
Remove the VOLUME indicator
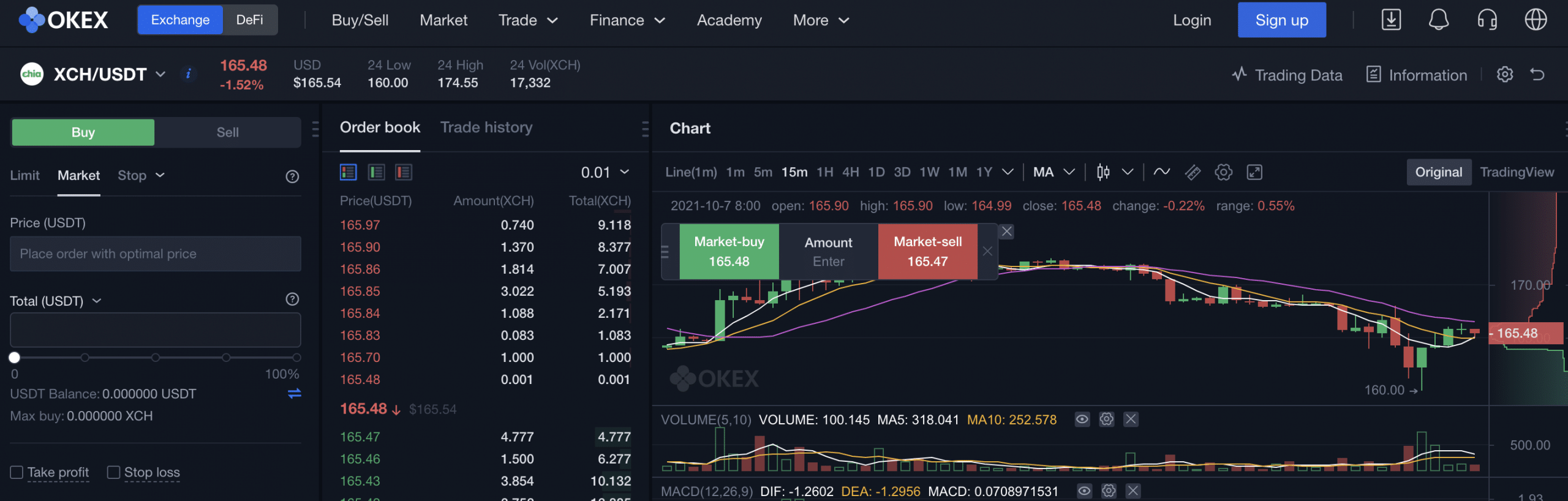(1131, 420)
